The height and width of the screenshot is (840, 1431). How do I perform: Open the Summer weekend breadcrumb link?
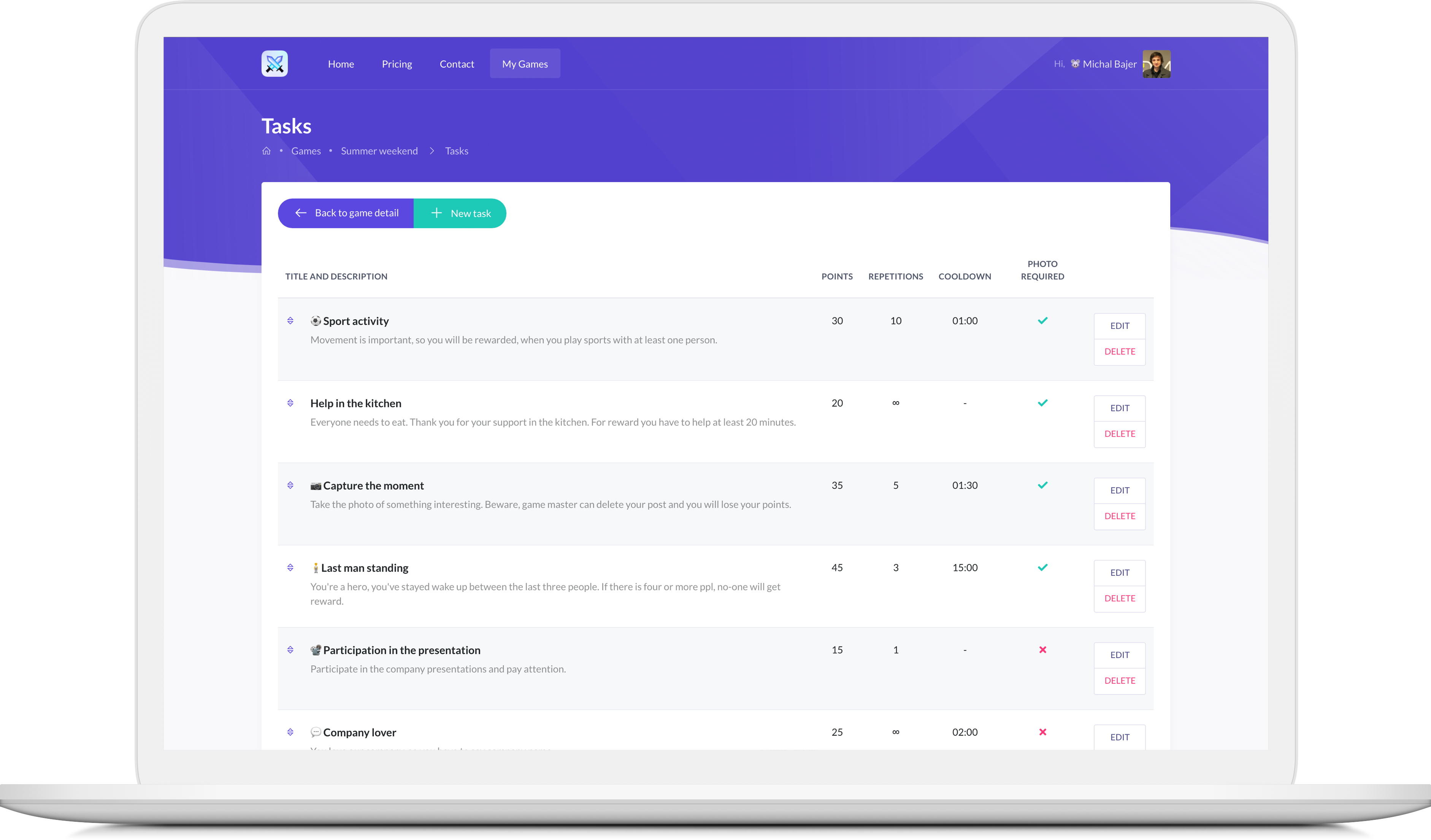tap(379, 151)
